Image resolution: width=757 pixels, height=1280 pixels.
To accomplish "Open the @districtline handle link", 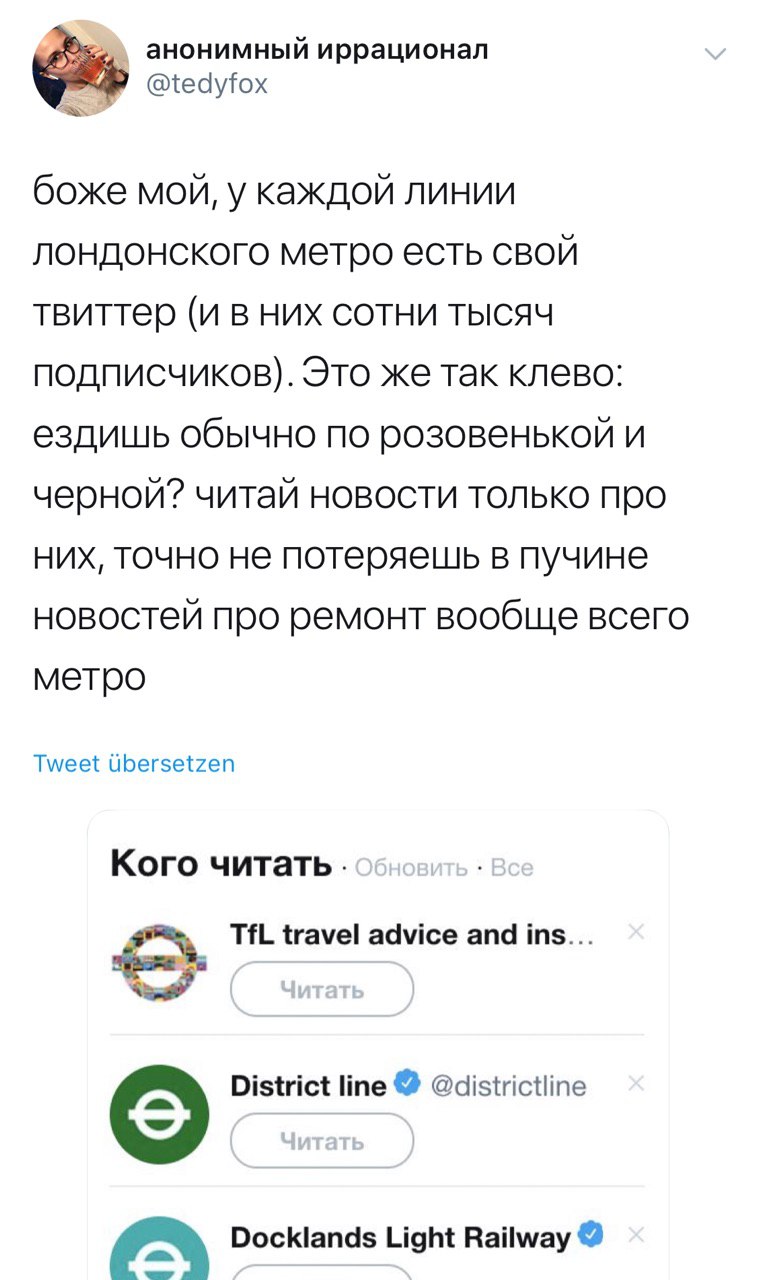I will tap(508, 1085).
